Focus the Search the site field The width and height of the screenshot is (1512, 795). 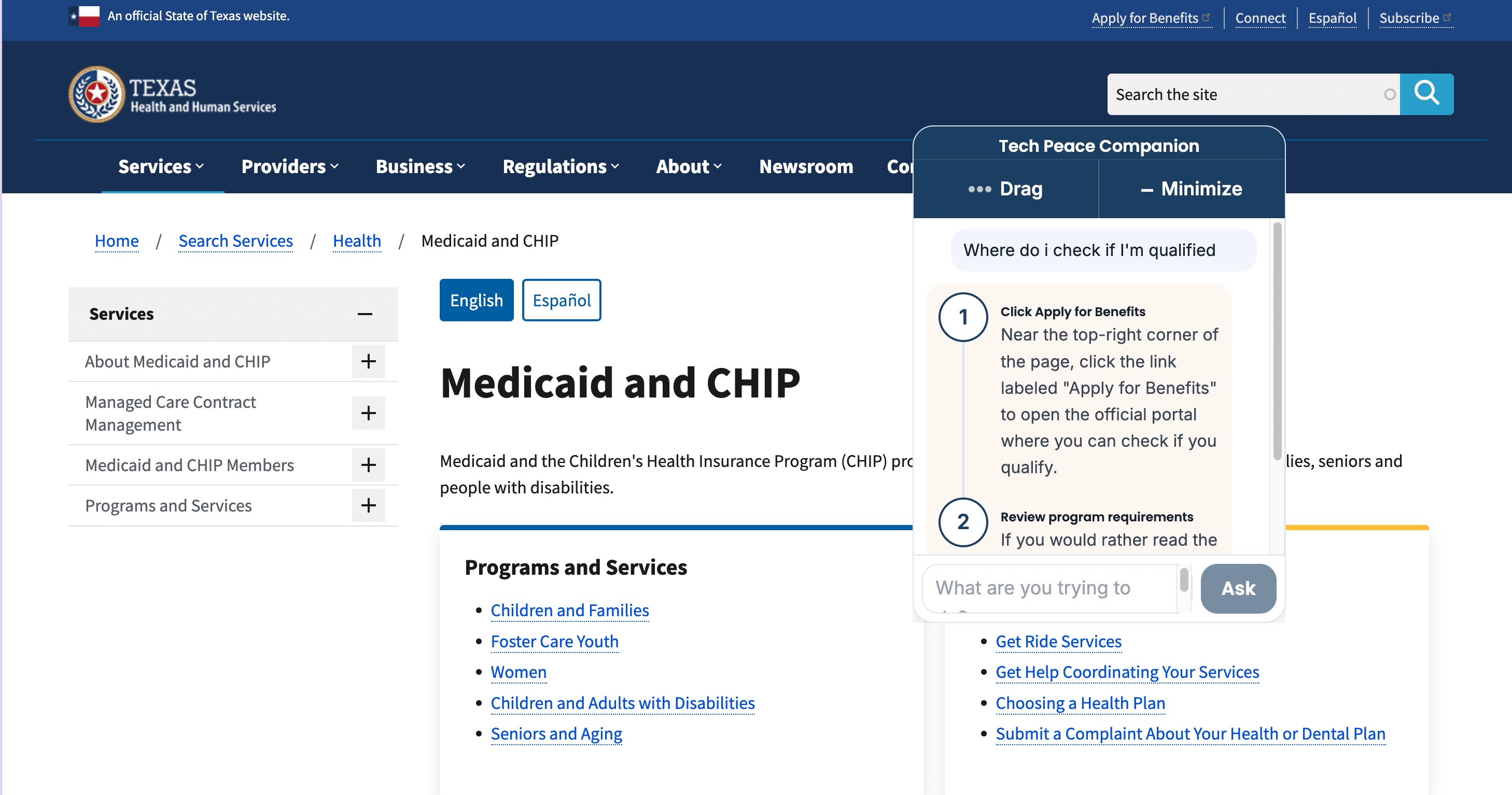(x=1253, y=94)
